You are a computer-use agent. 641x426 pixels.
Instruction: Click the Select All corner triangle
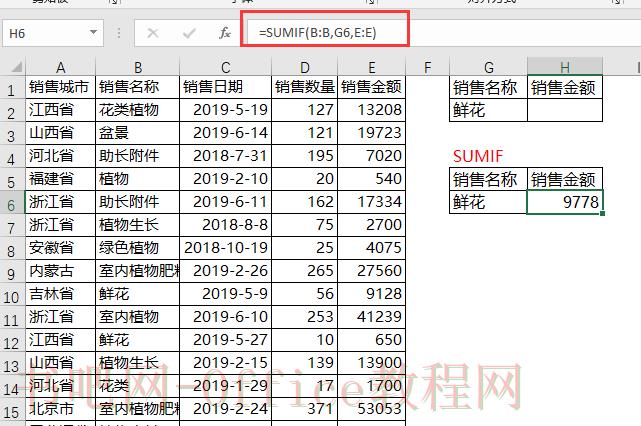(x=16, y=67)
